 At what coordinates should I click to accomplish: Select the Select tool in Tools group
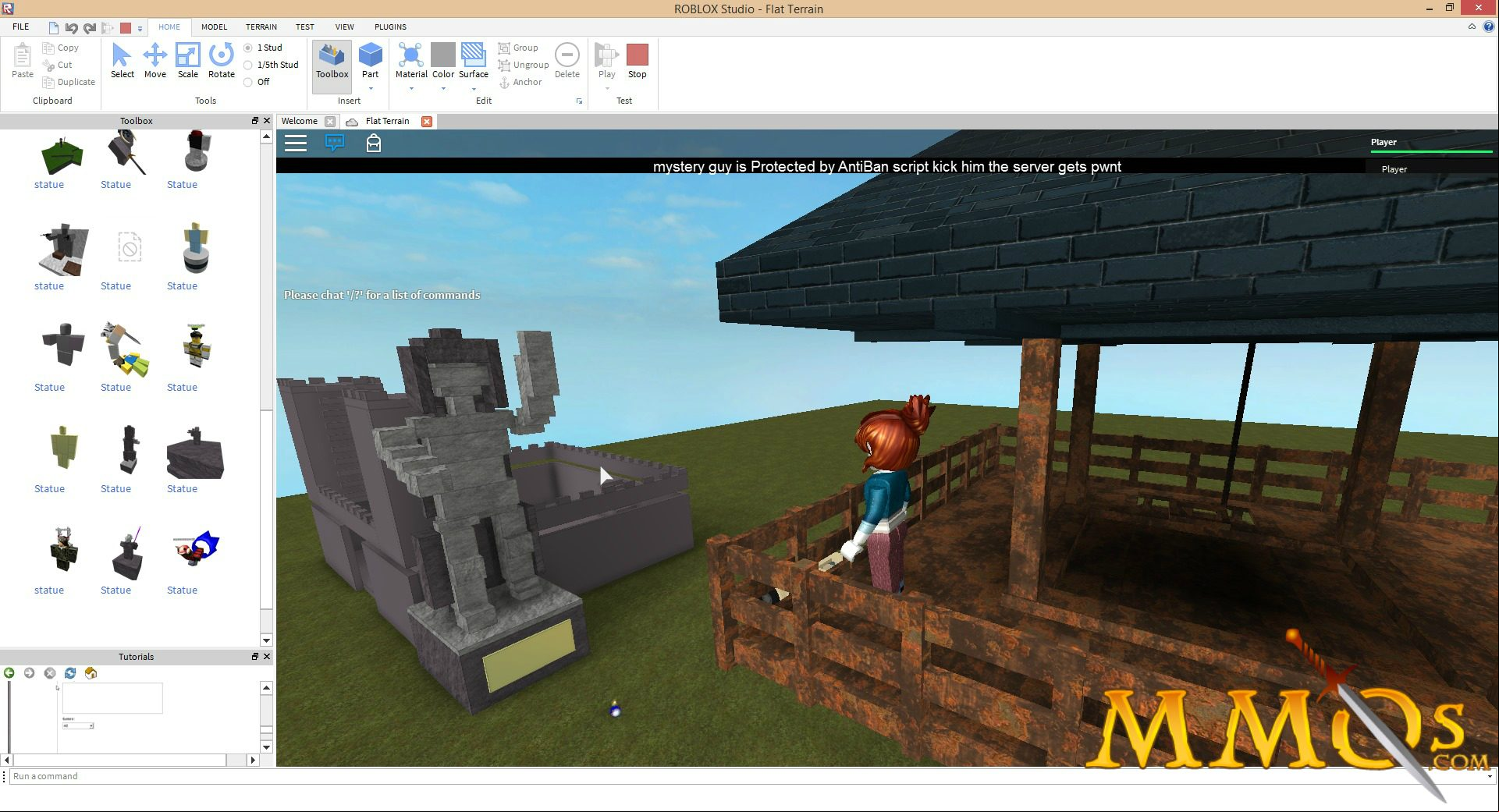(x=122, y=61)
